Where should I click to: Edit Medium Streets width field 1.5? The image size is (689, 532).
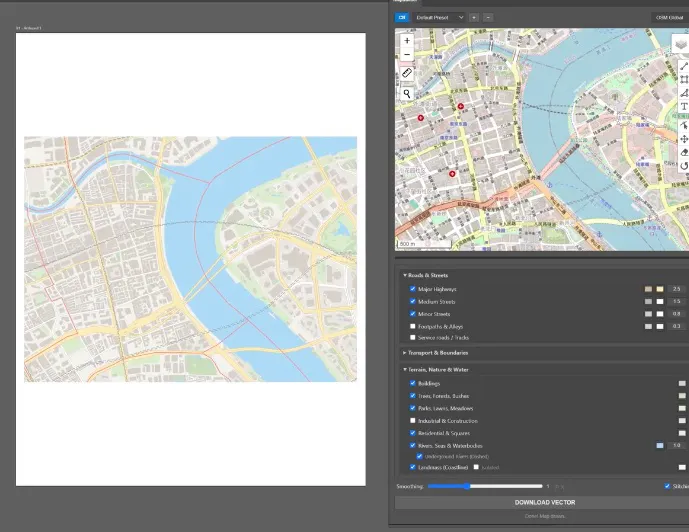(x=676, y=301)
